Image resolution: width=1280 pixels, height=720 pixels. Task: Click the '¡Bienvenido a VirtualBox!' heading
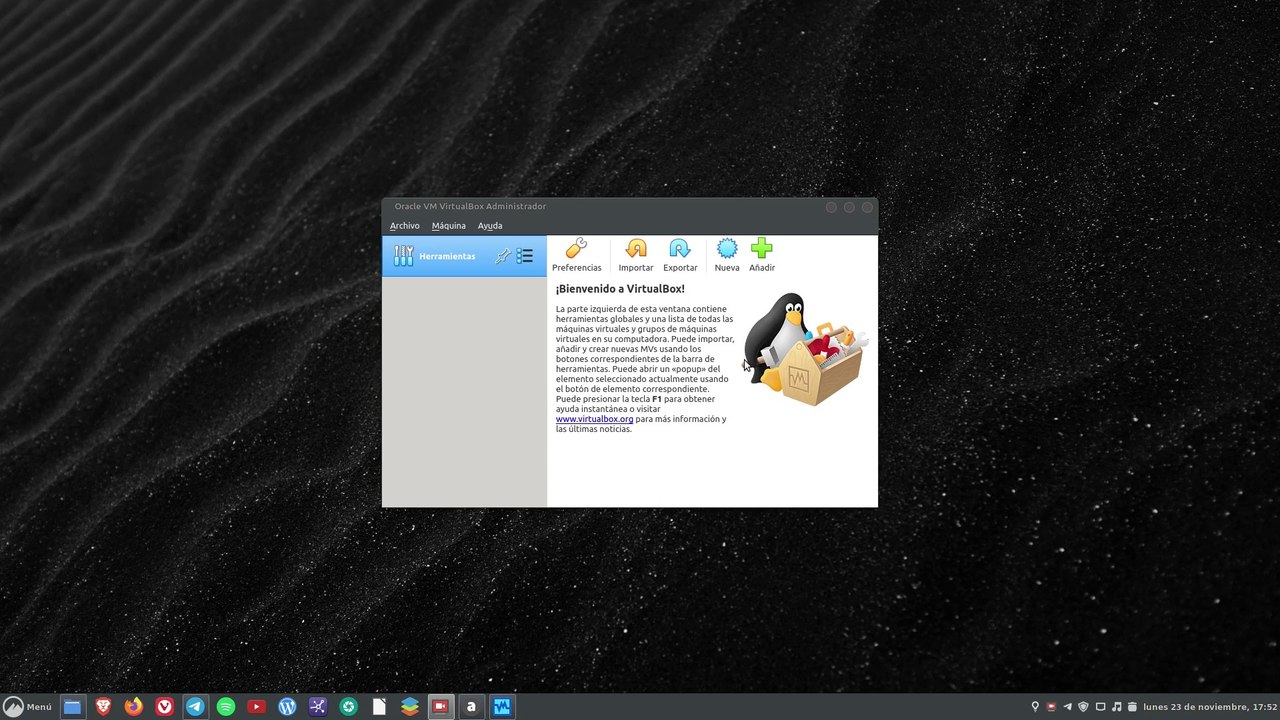620,289
